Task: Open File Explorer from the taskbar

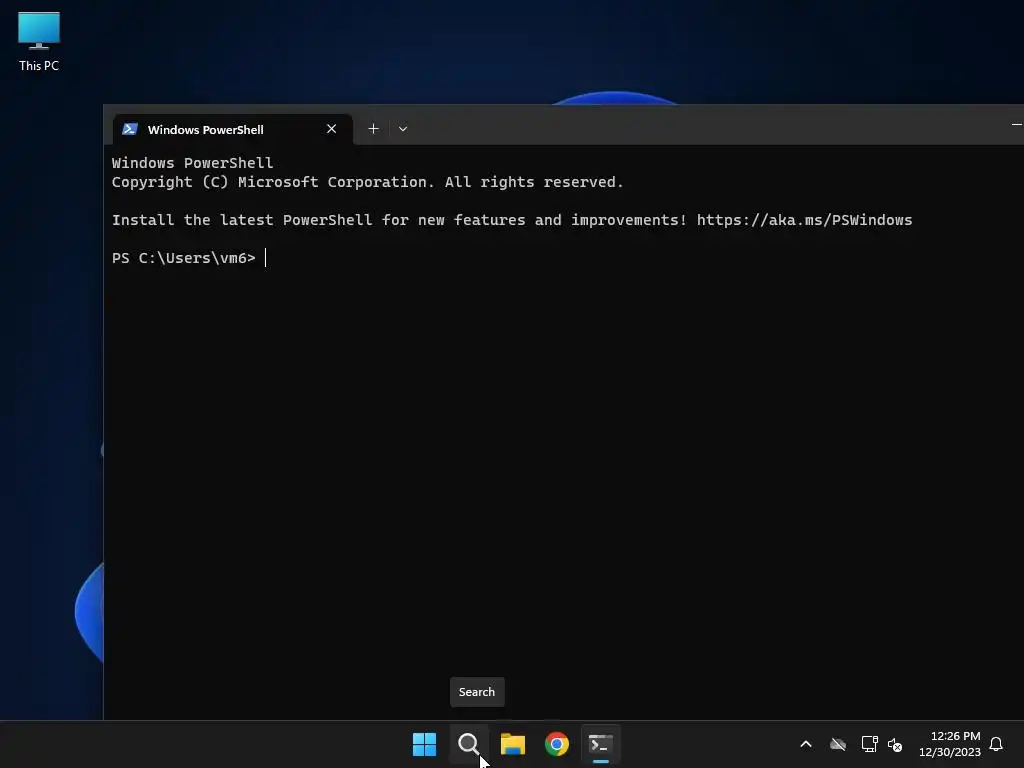Action: pyautogui.click(x=513, y=744)
